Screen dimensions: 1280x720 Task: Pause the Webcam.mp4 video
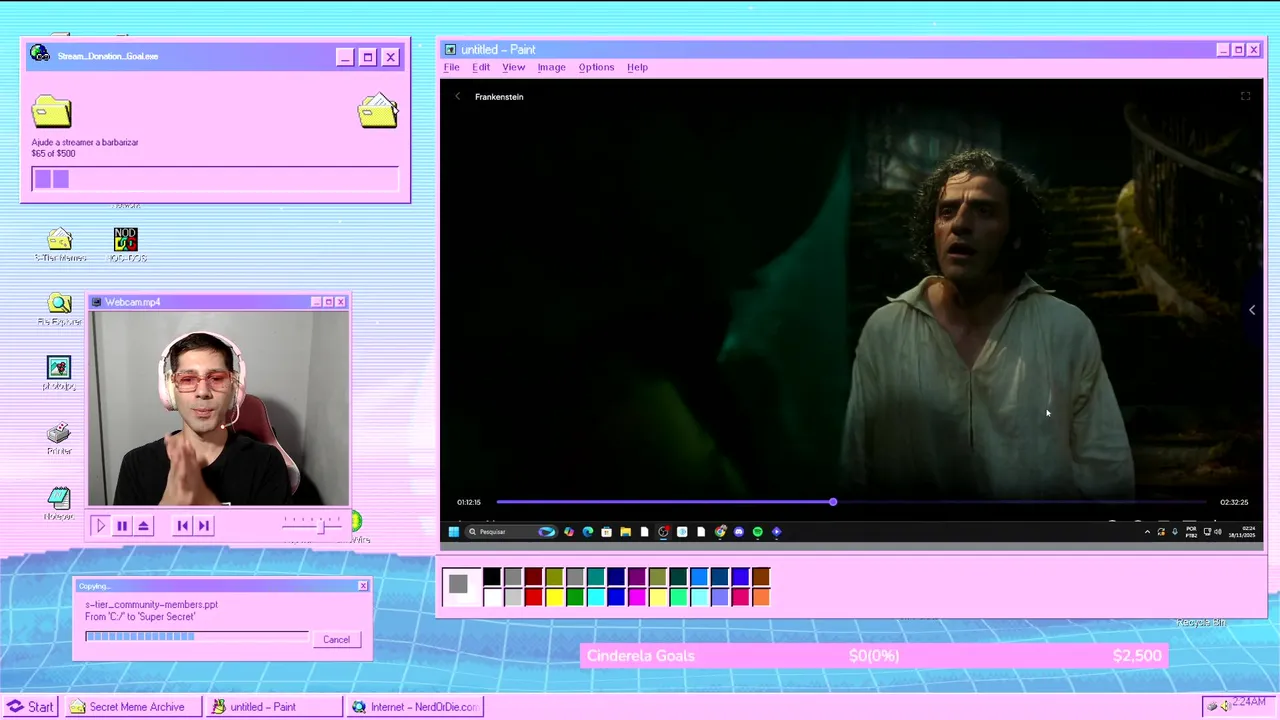[x=122, y=525]
